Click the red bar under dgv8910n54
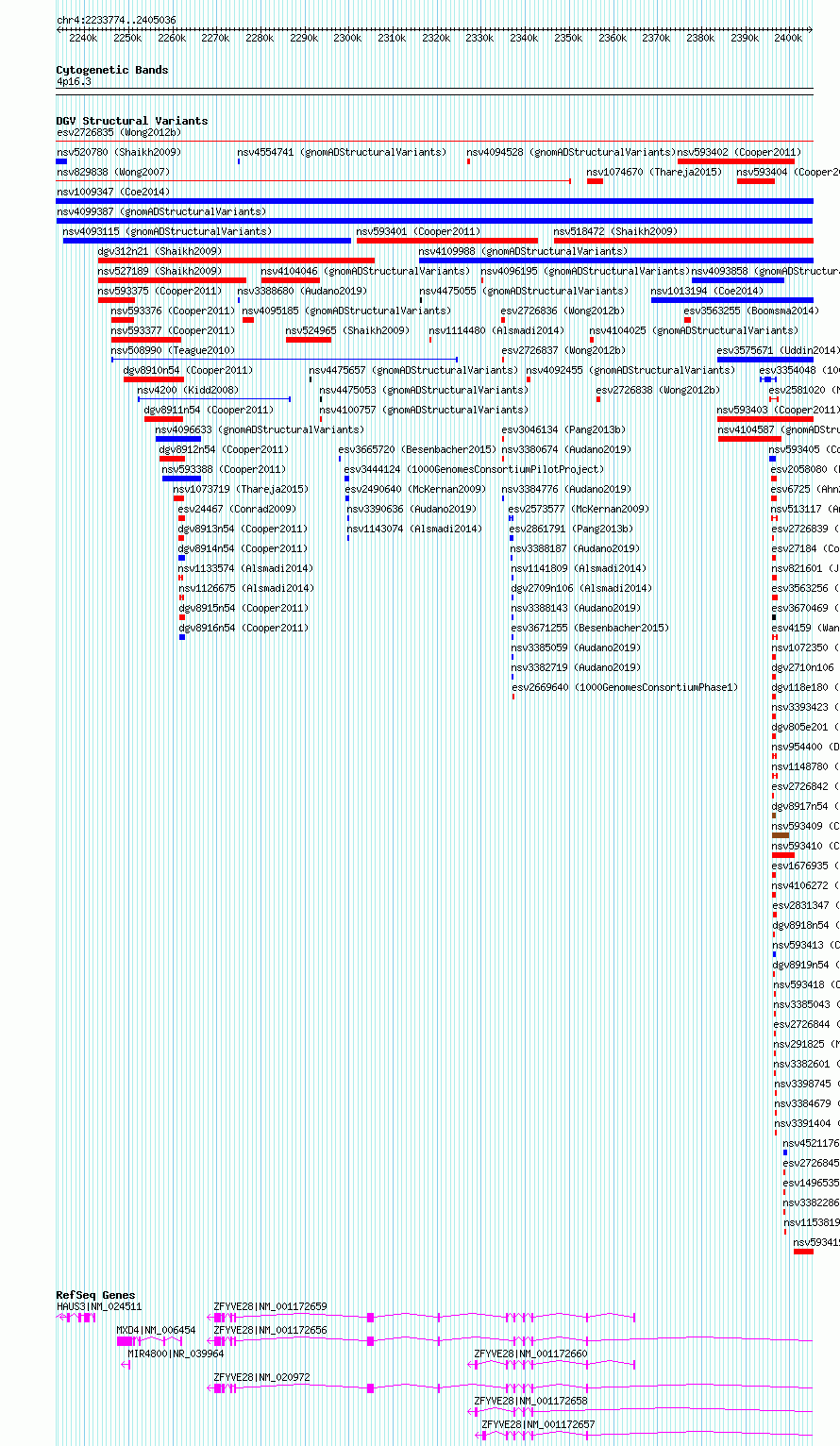Viewport: 840px width, 1446px height. point(154,379)
